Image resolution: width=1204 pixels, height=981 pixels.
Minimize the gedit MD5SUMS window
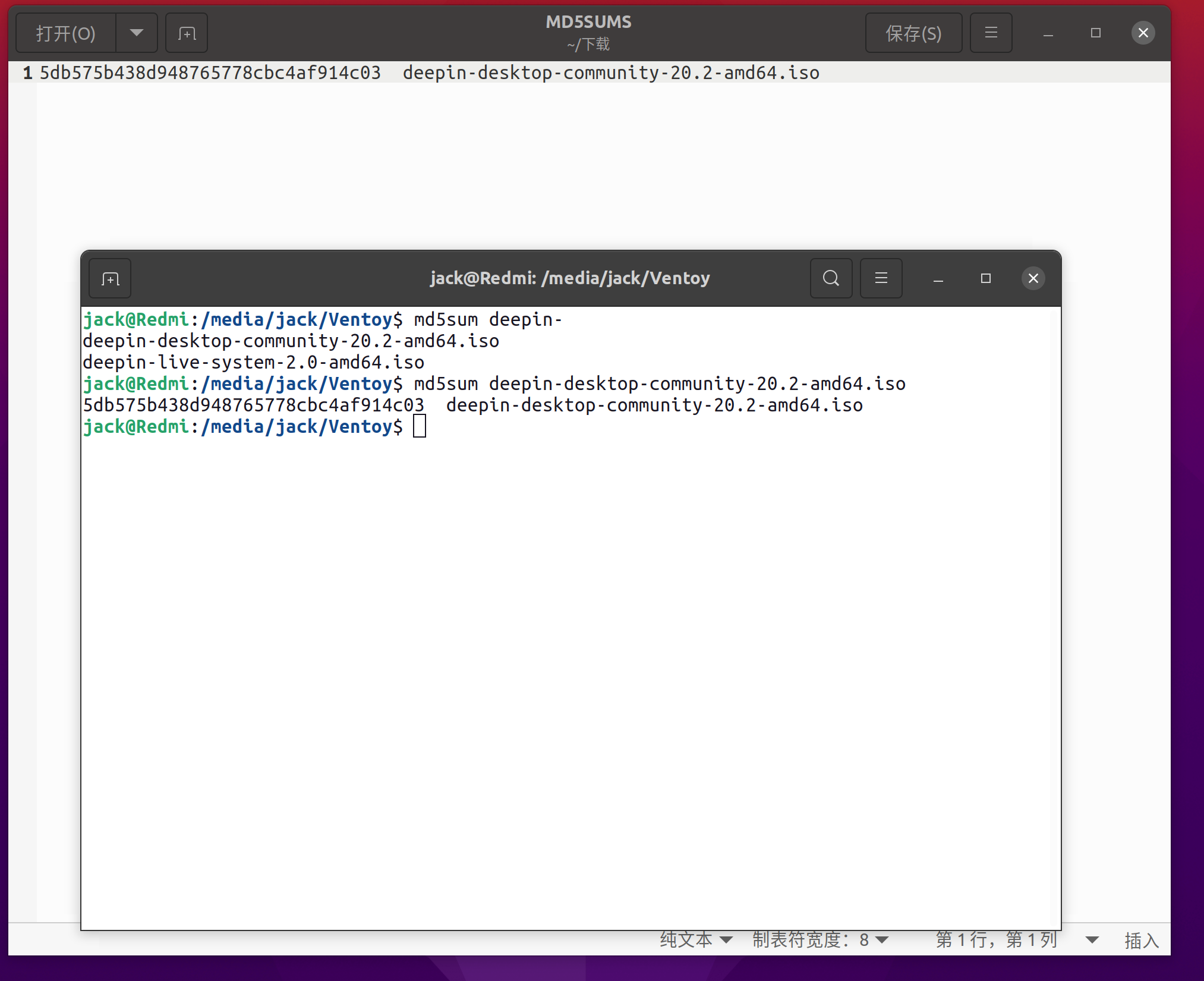pos(1048,33)
